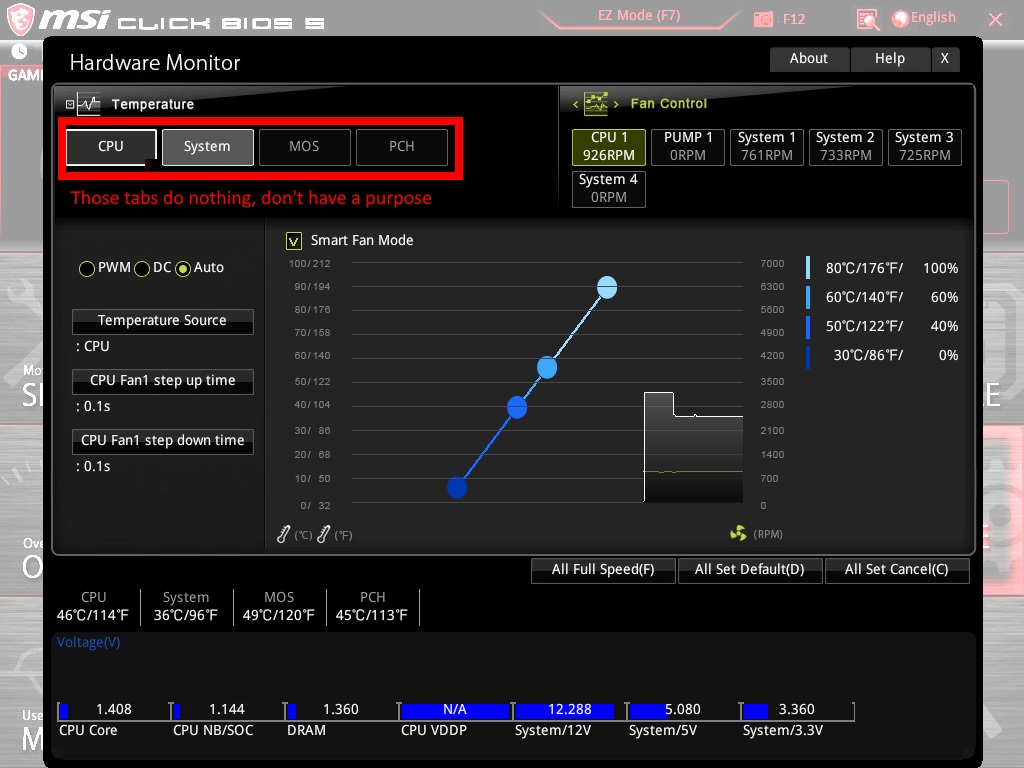Click the CPU 46°C/114°F temperature reading
This screenshot has height=768, width=1024.
93,607
